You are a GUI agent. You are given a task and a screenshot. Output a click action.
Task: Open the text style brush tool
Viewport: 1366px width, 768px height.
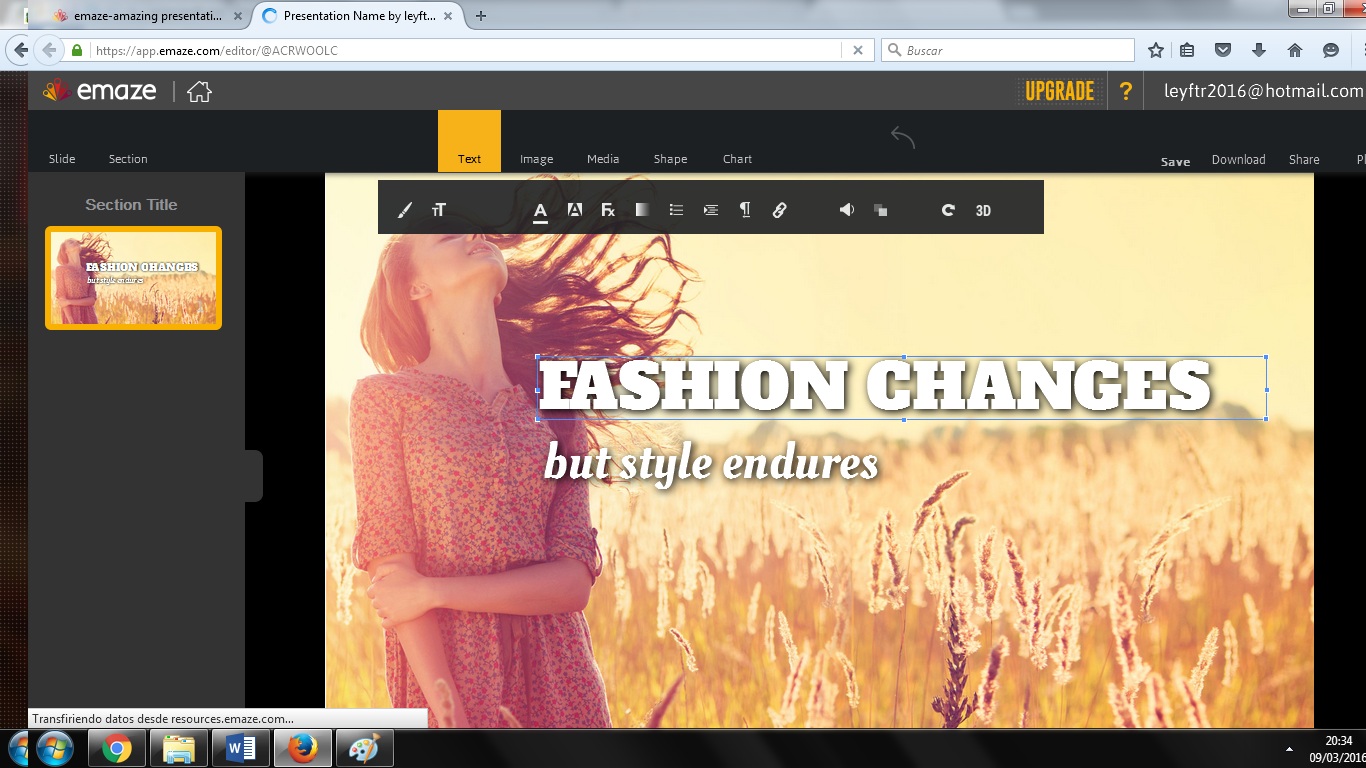tap(405, 210)
